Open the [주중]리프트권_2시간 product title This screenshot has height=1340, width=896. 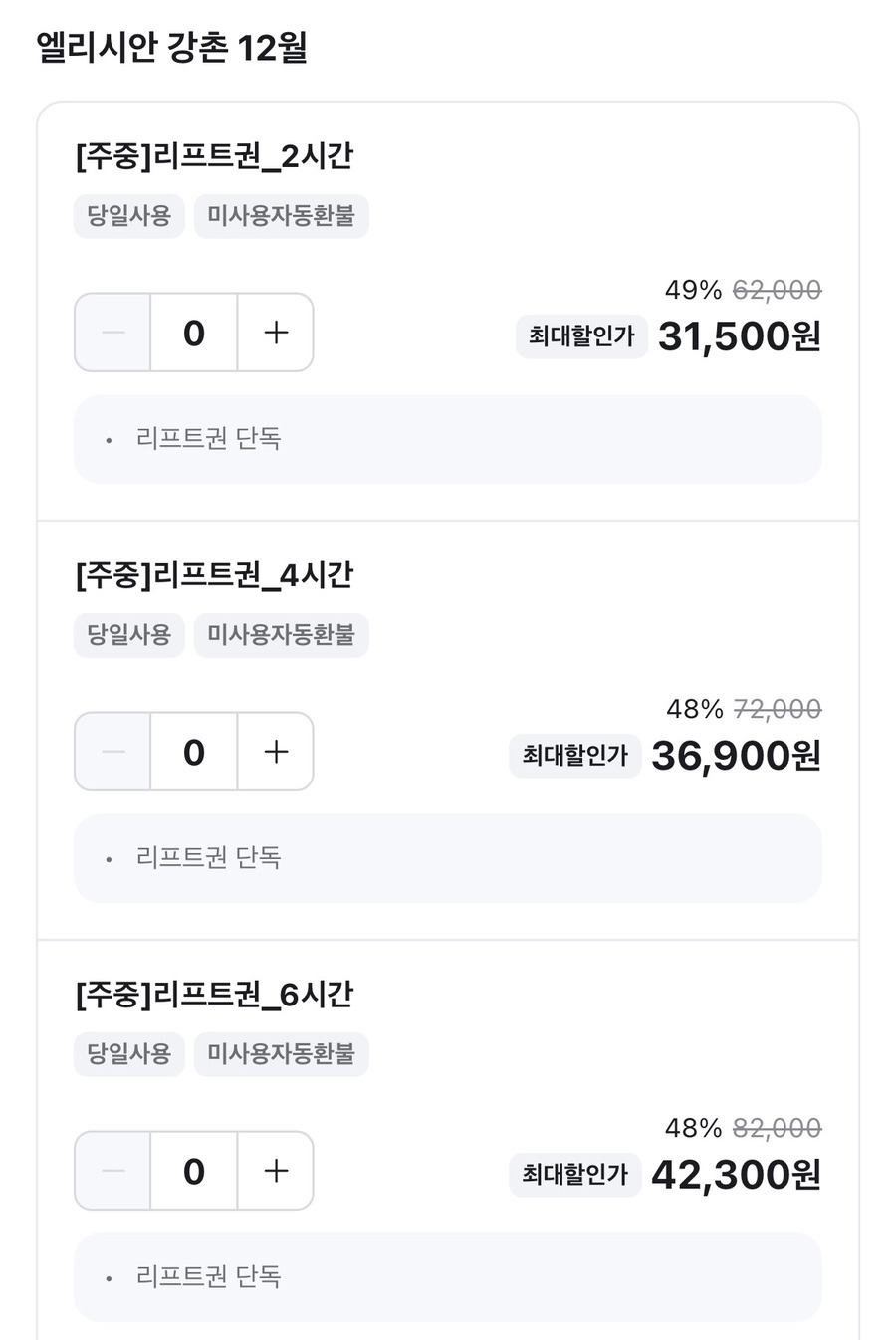(214, 156)
